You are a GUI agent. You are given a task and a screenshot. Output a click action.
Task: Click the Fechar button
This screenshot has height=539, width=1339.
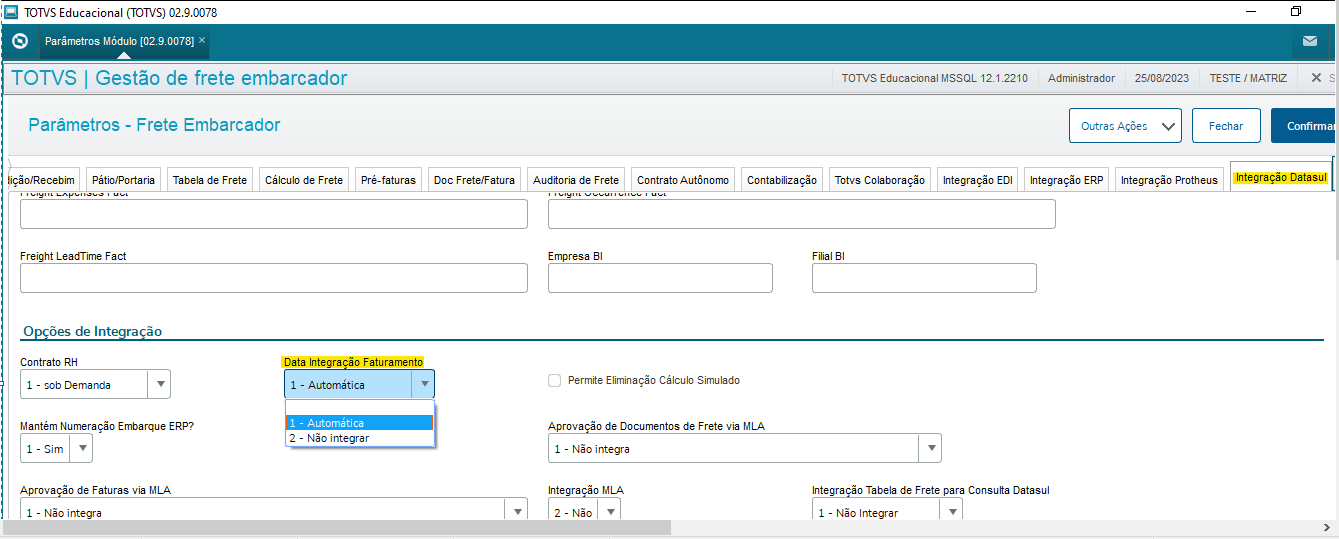(x=1226, y=126)
